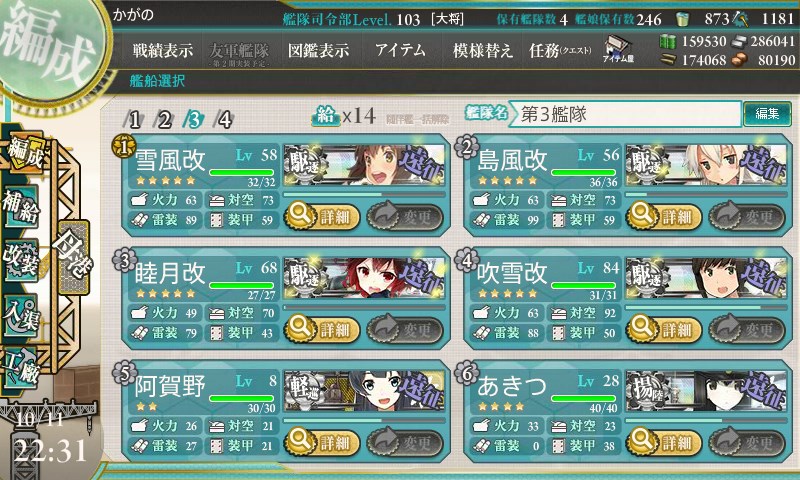The width and height of the screenshot is (800, 480).
Task: Click 詳細 details button for 雪風改
Action: 322,217
